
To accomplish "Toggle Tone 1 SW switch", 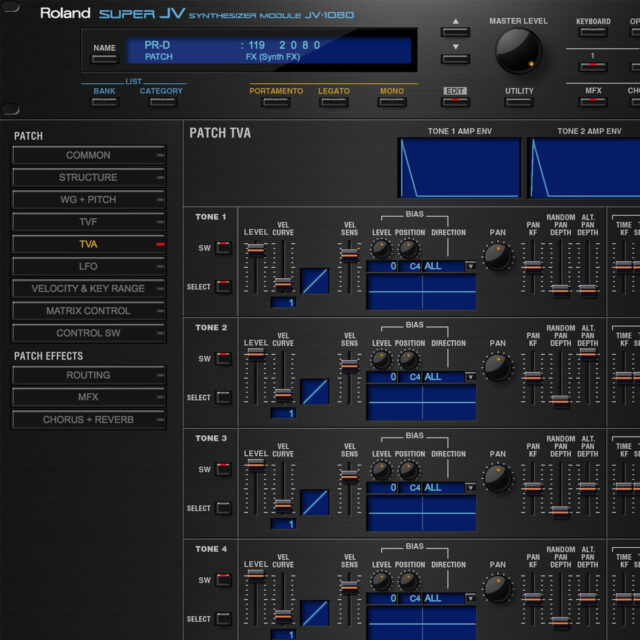I will [x=223, y=247].
